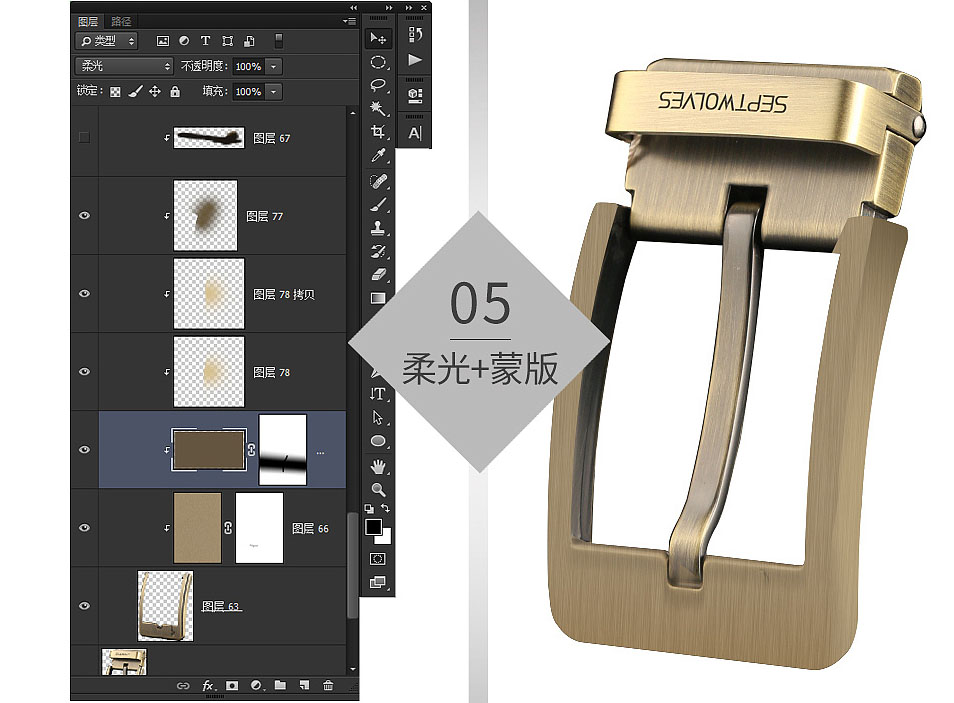Open the Character panel icon

tap(415, 133)
